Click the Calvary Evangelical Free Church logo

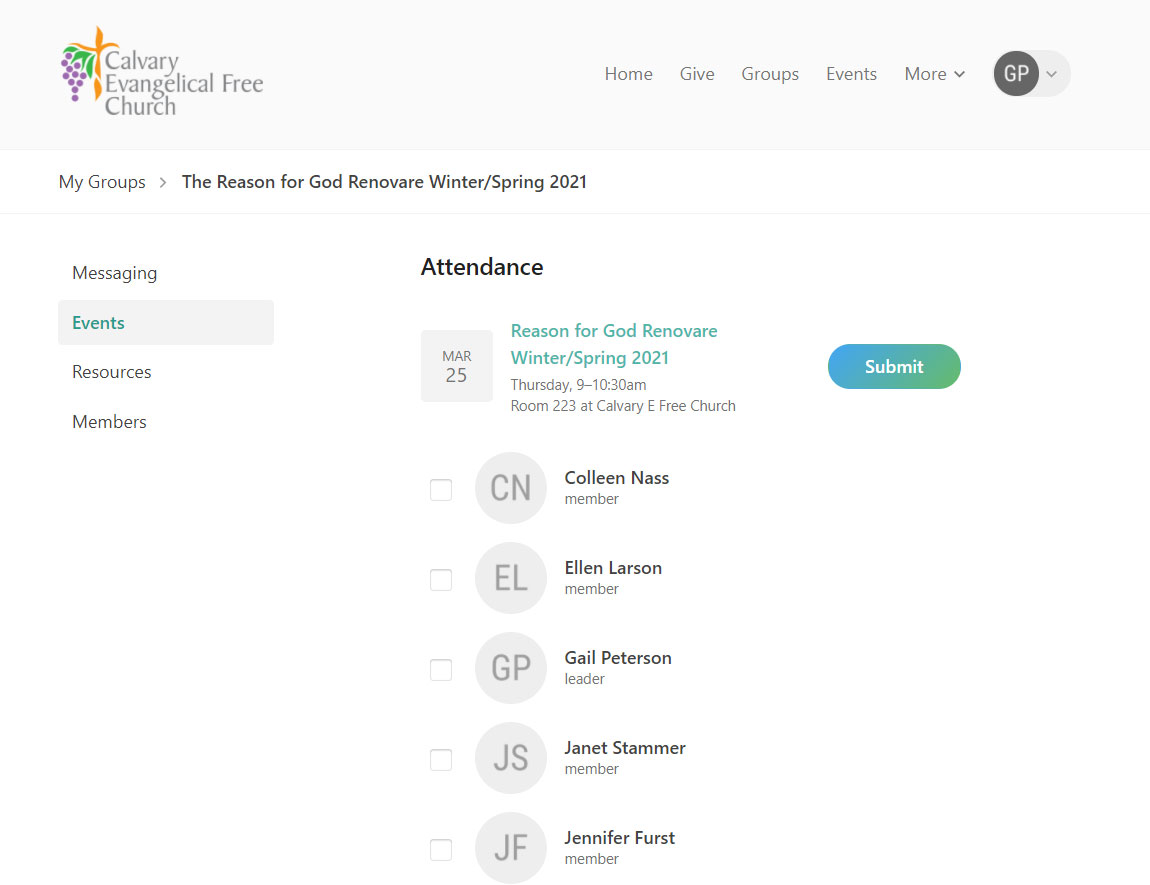coord(162,72)
